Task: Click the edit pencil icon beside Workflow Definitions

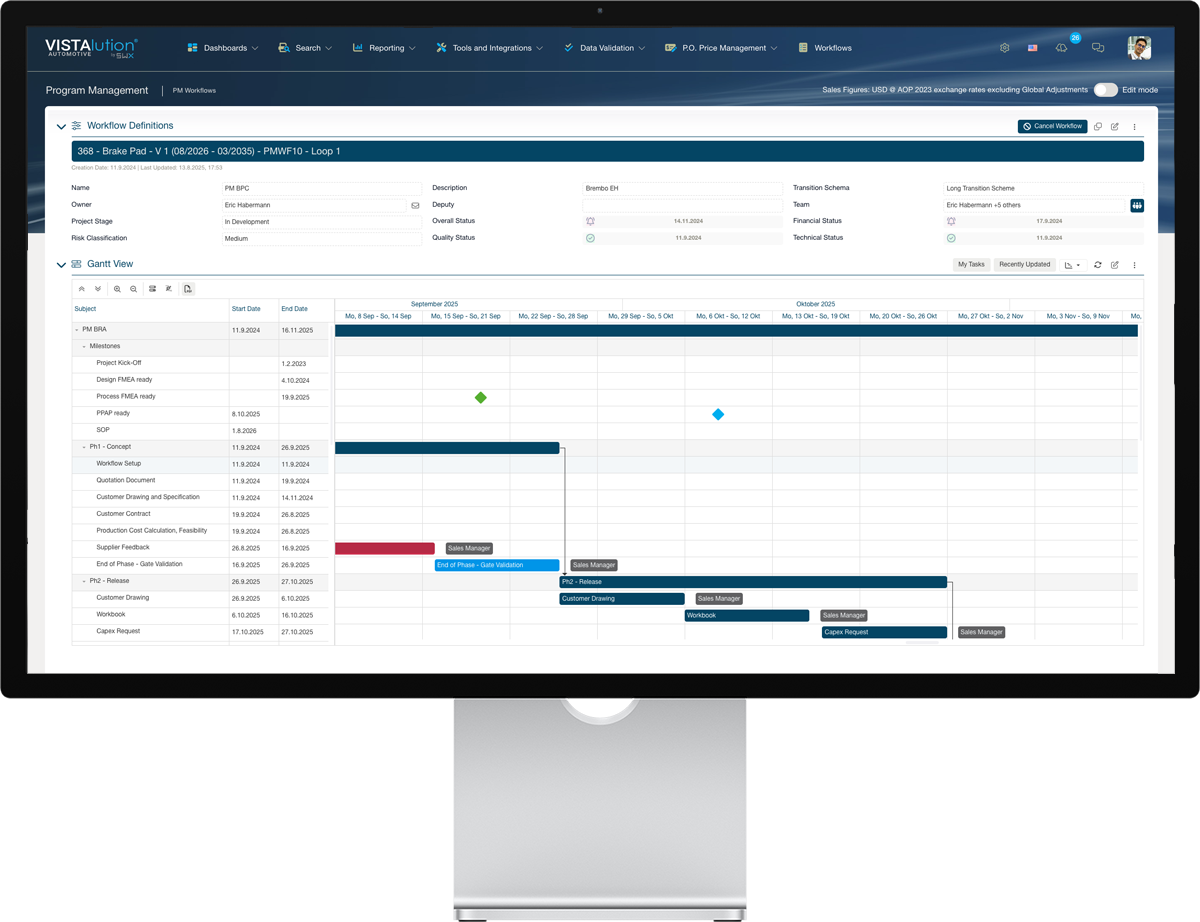Action: coord(1115,126)
